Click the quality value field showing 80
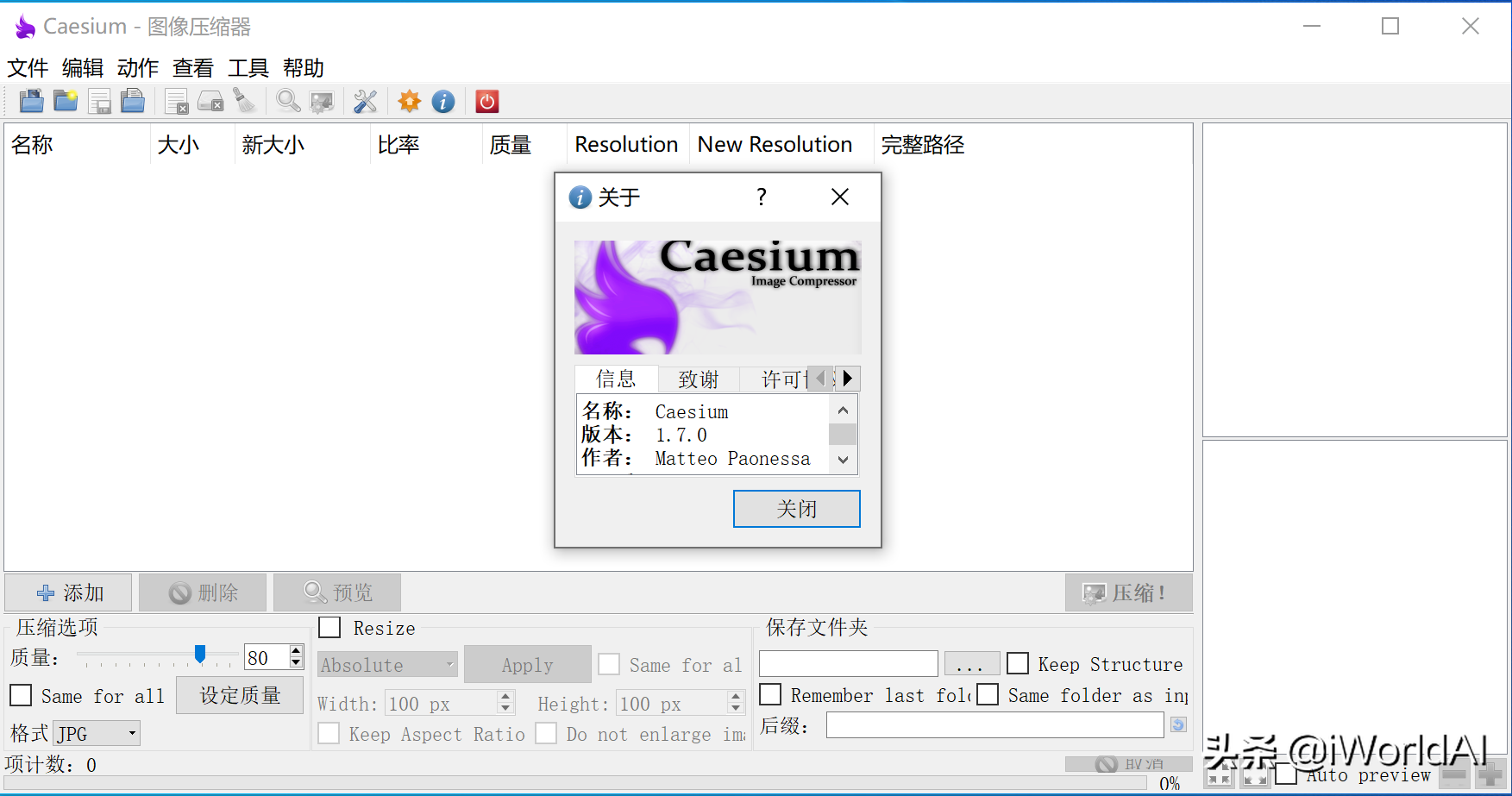The width and height of the screenshot is (1512, 796). click(267, 657)
